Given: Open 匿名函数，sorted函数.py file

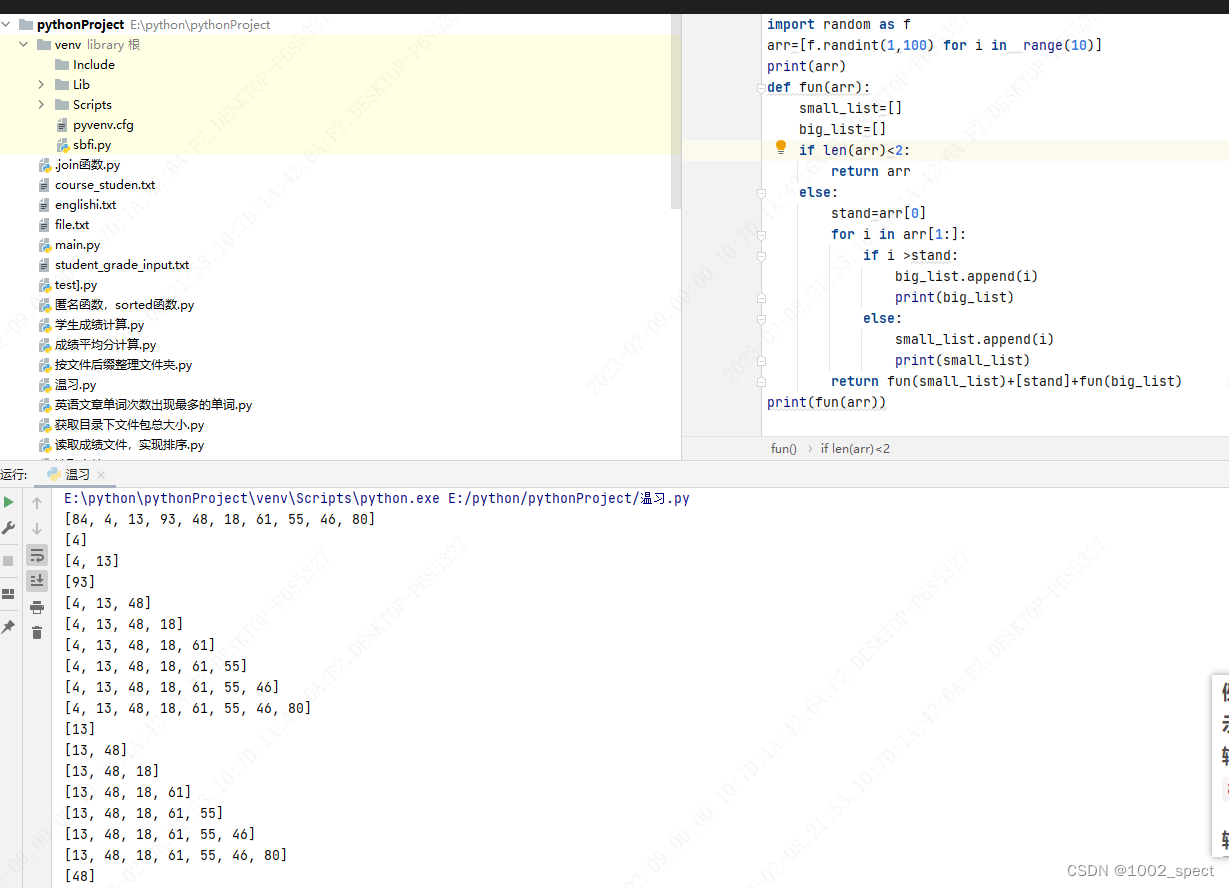Looking at the screenshot, I should pyautogui.click(x=125, y=305).
